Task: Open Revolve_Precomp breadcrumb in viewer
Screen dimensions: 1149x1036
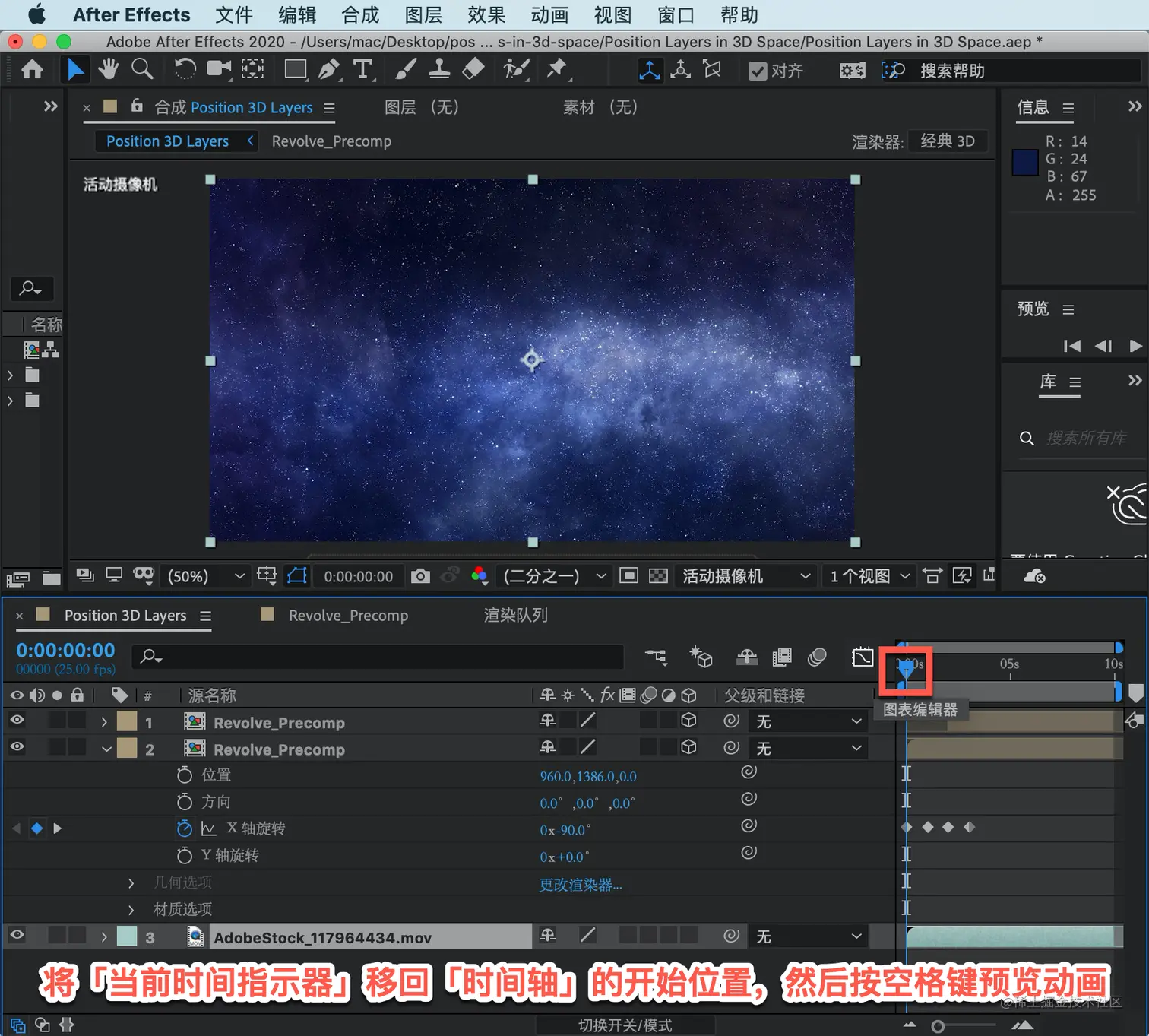Action: click(x=331, y=141)
